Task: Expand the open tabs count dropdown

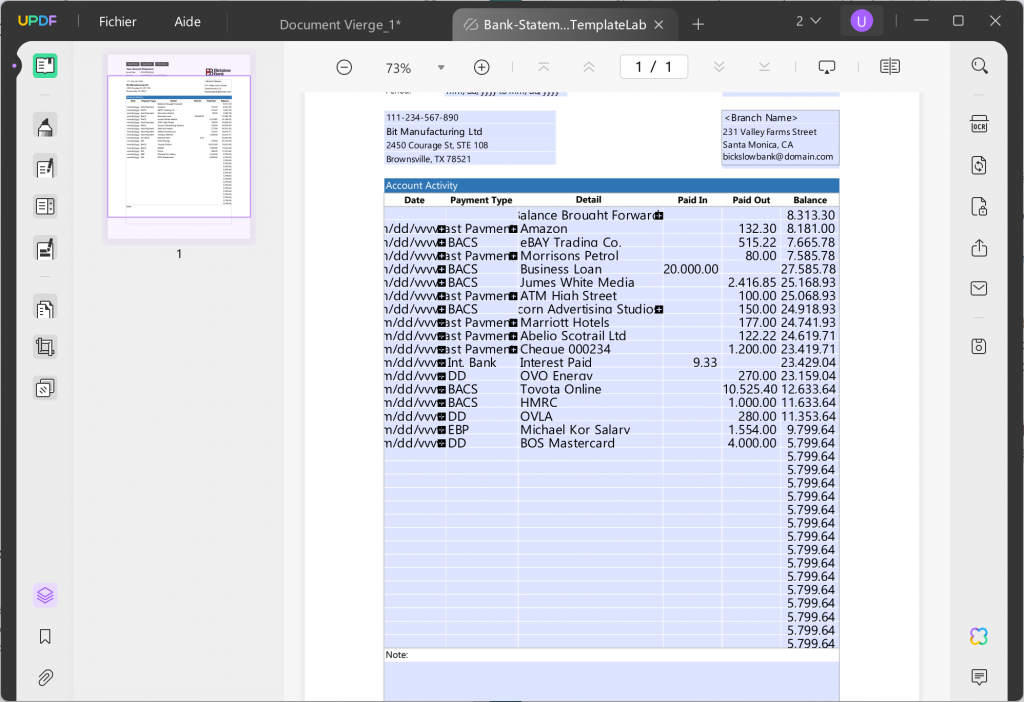Action: (808, 21)
